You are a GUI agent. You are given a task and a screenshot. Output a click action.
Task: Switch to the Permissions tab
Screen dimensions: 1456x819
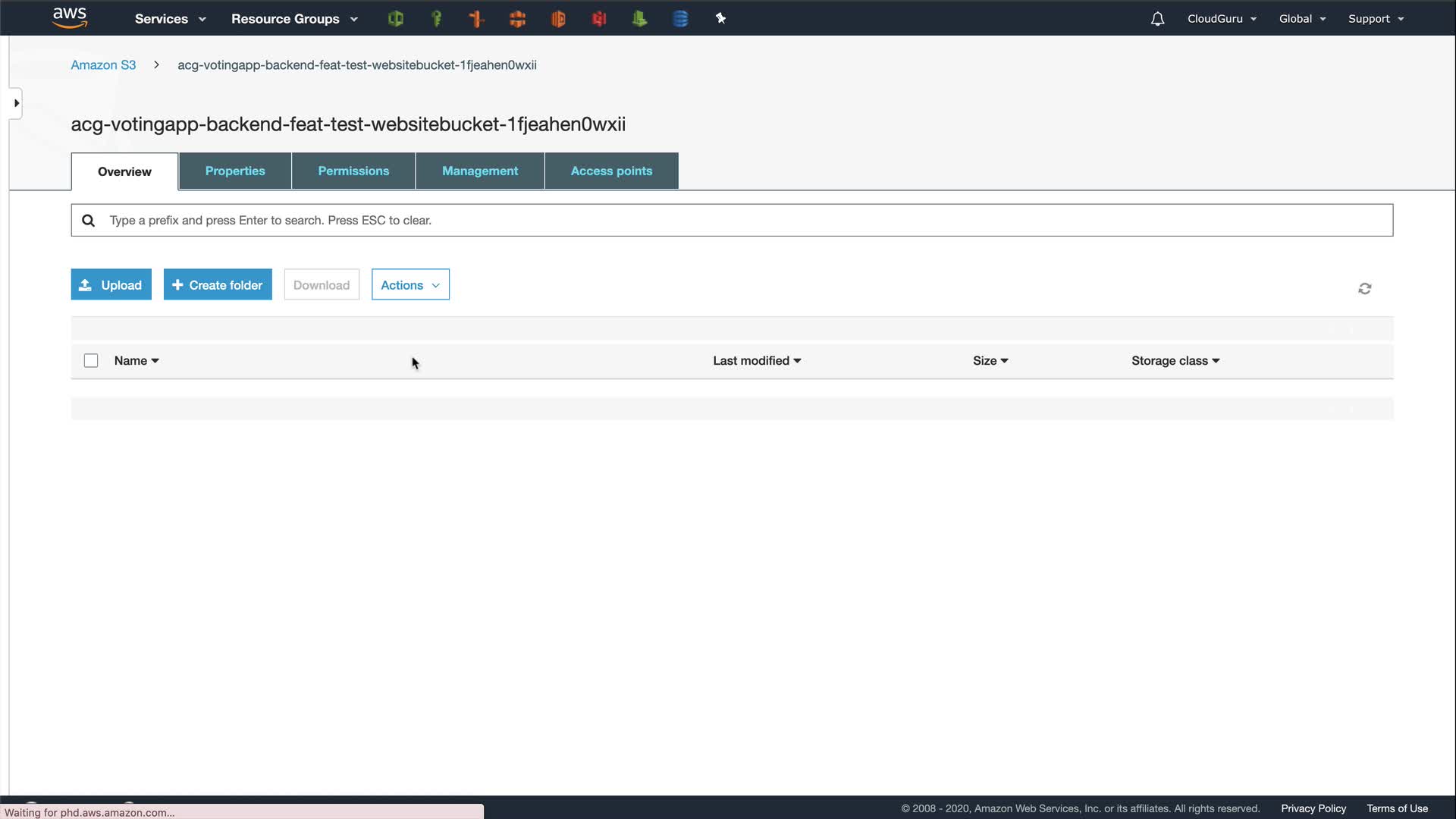tap(353, 171)
